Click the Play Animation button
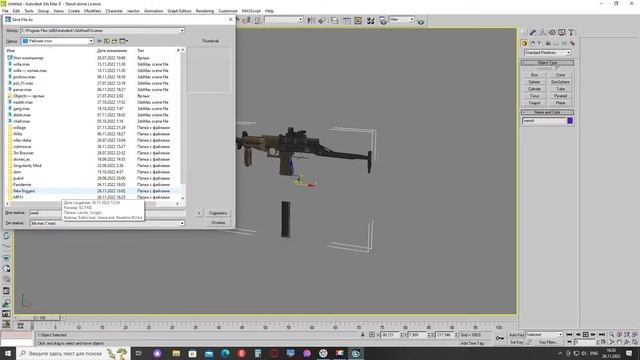The height and width of the screenshot is (360, 640). pyautogui.click(x=586, y=335)
